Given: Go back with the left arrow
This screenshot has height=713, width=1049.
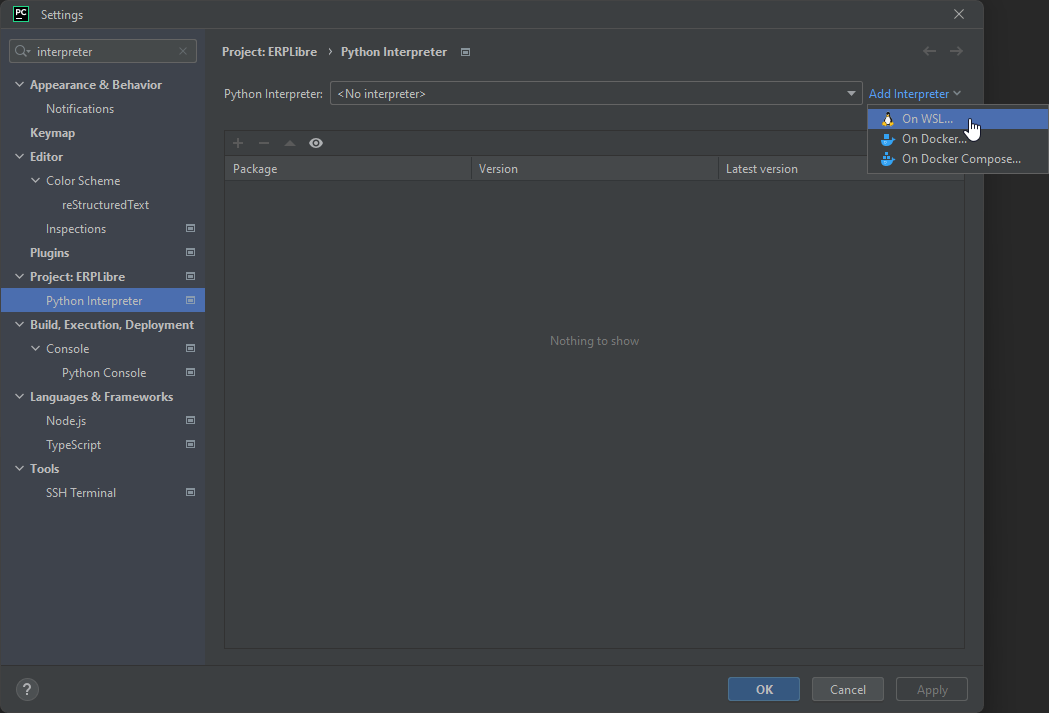Looking at the screenshot, I should [929, 51].
